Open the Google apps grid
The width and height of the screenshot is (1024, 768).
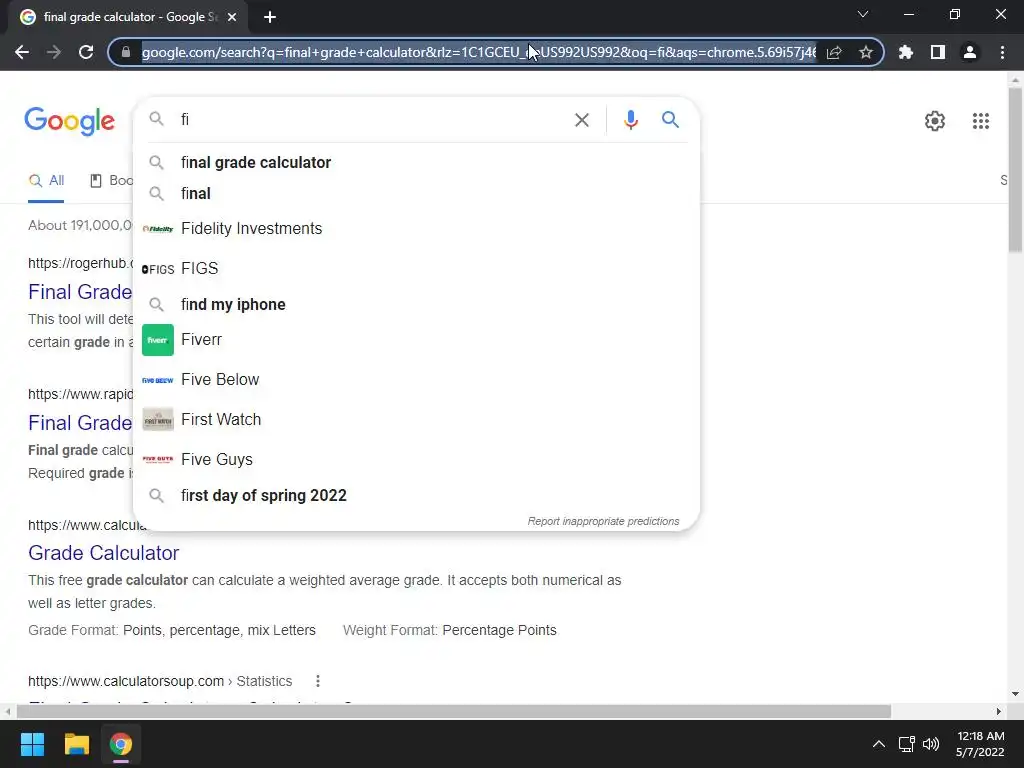pyautogui.click(x=980, y=121)
